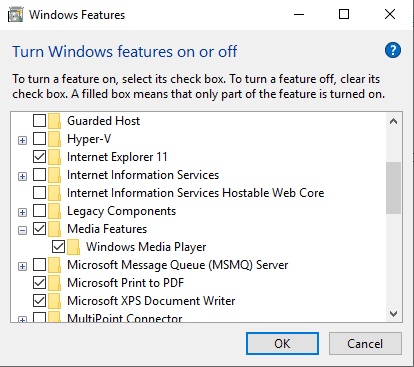Image resolution: width=414 pixels, height=367 pixels.
Task: Click the Windows Features title bar icon
Action: tap(15, 15)
